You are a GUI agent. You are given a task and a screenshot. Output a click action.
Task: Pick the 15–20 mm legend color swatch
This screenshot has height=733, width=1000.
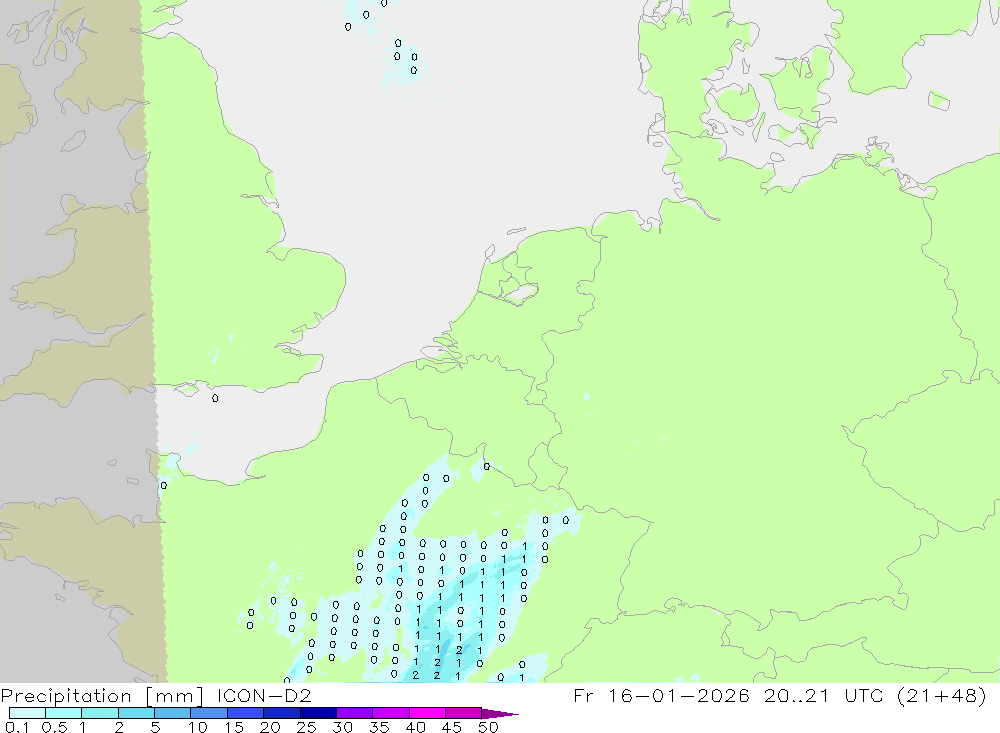[246, 713]
